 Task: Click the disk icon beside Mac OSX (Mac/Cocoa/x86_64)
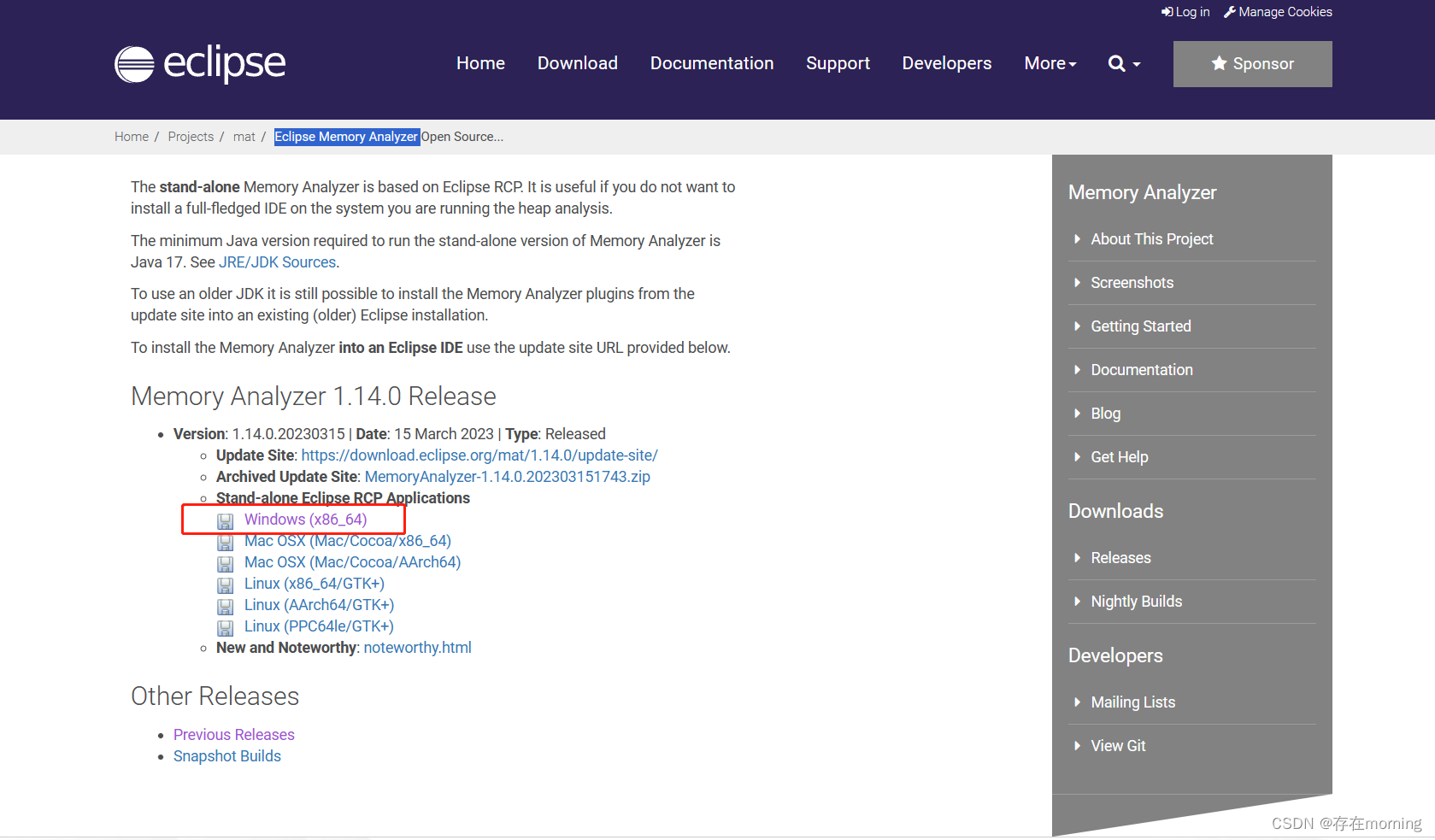click(x=226, y=543)
